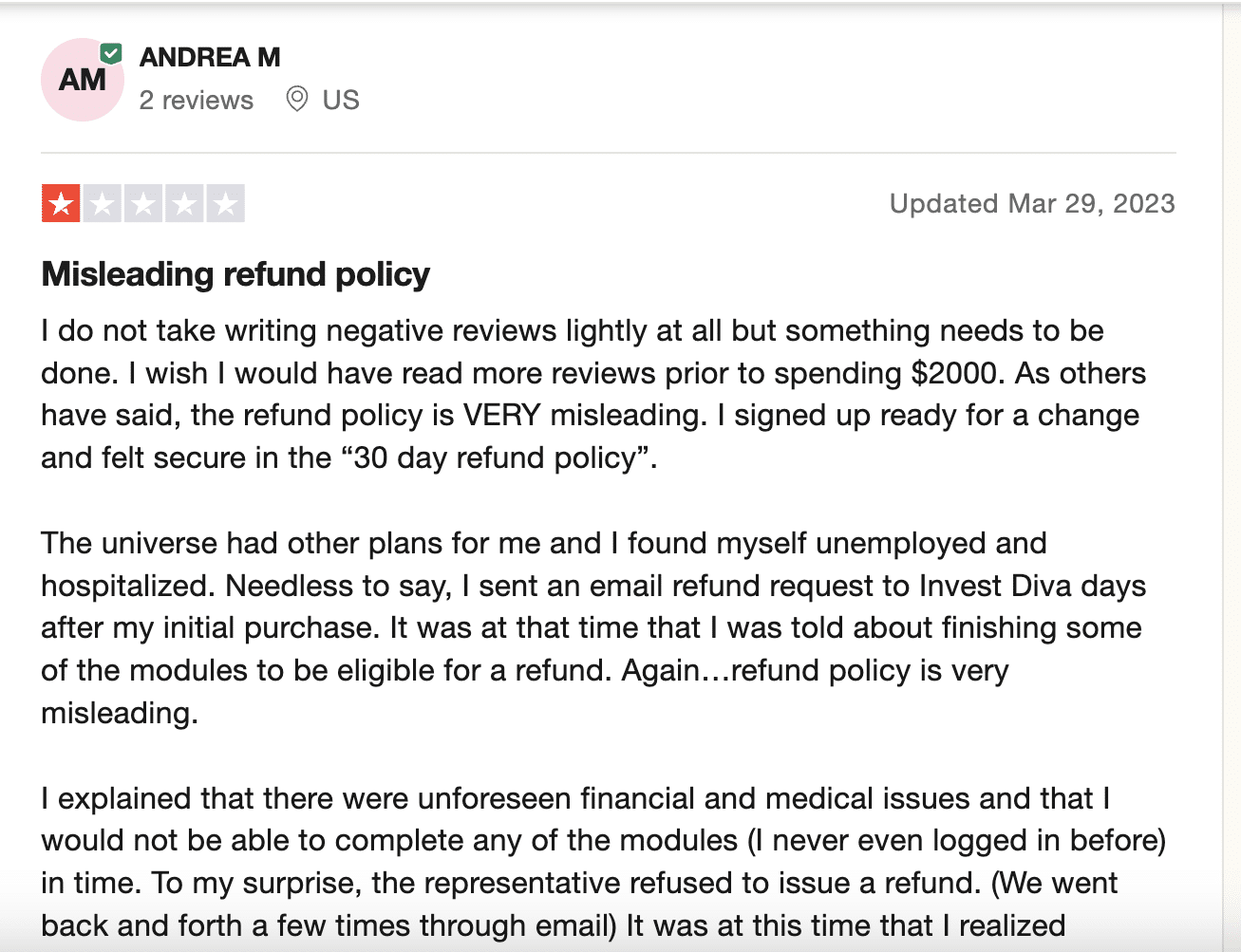Image resolution: width=1241 pixels, height=952 pixels.
Task: Click the pink AM avatar circle
Action: tap(83, 80)
